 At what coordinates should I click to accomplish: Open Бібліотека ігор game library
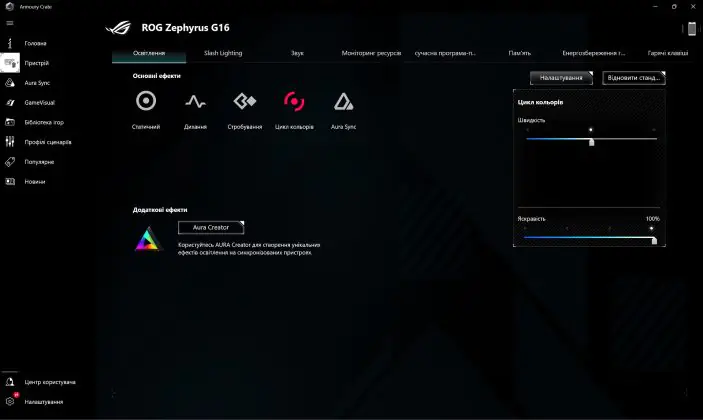(x=44, y=122)
